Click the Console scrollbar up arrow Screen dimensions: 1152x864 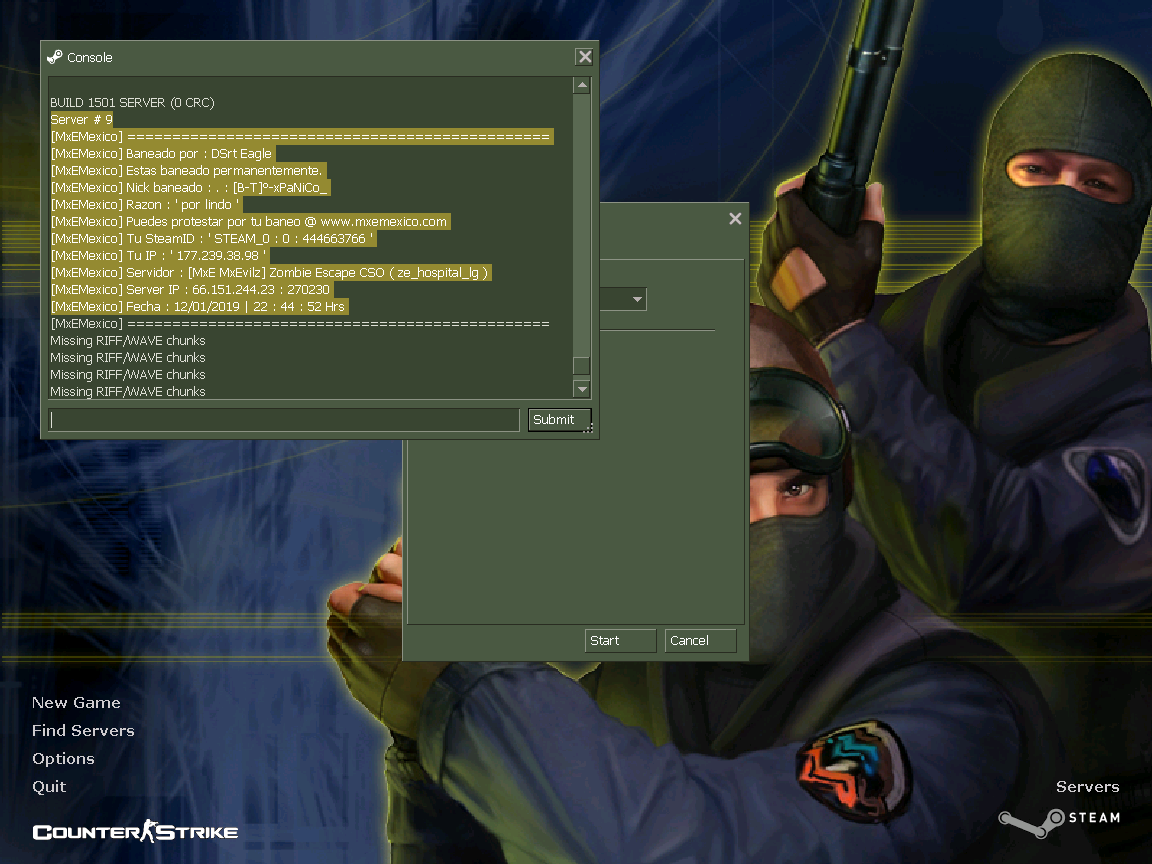[x=582, y=85]
